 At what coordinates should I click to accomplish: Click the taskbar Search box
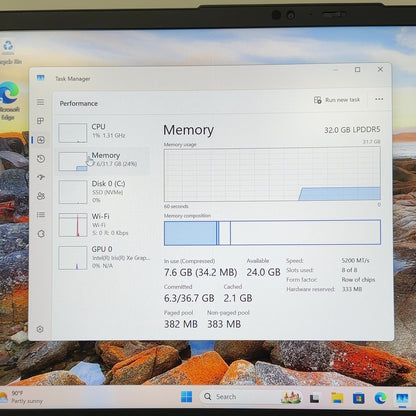click(250, 397)
